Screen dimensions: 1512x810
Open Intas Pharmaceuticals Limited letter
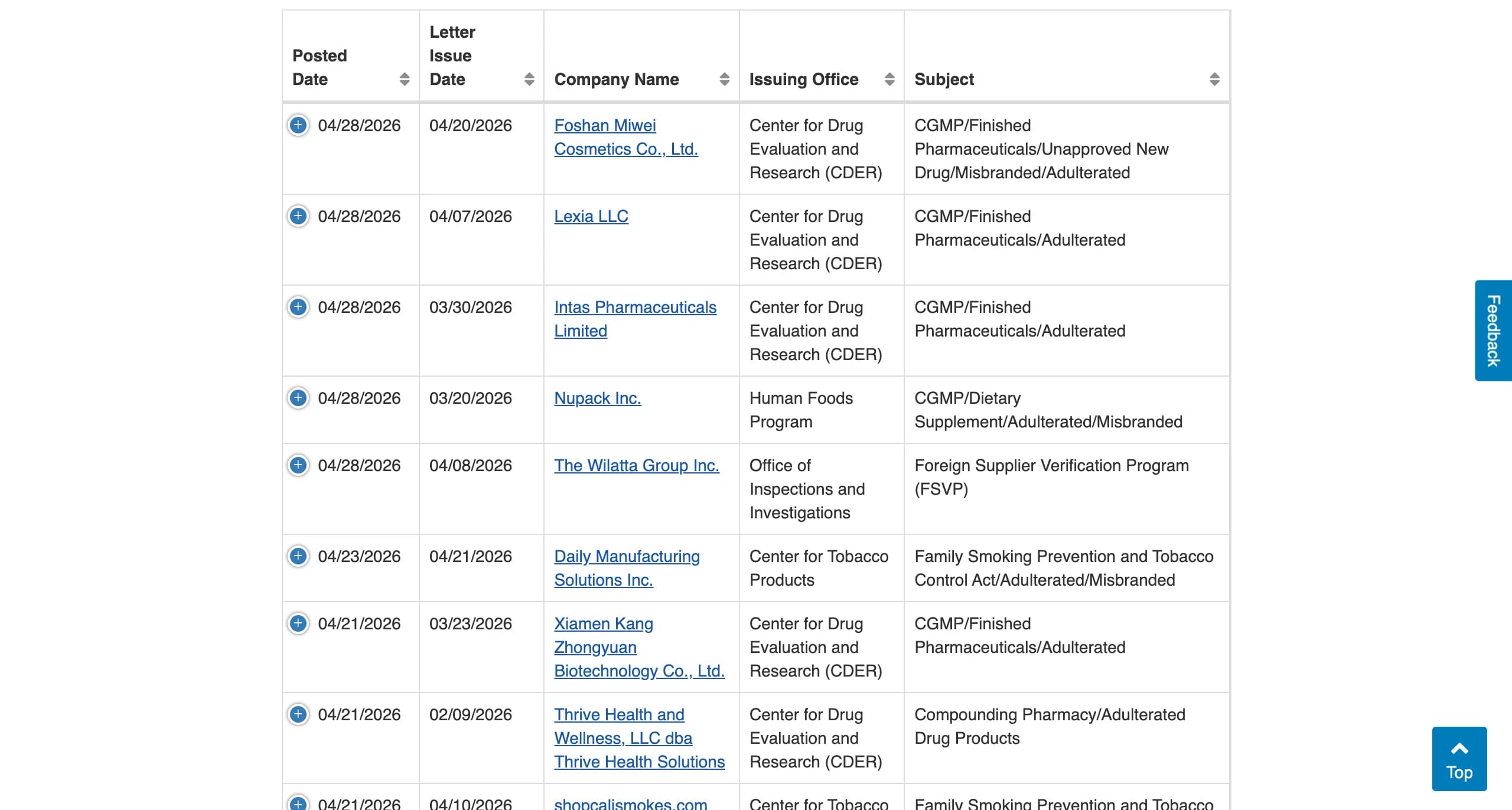635,319
